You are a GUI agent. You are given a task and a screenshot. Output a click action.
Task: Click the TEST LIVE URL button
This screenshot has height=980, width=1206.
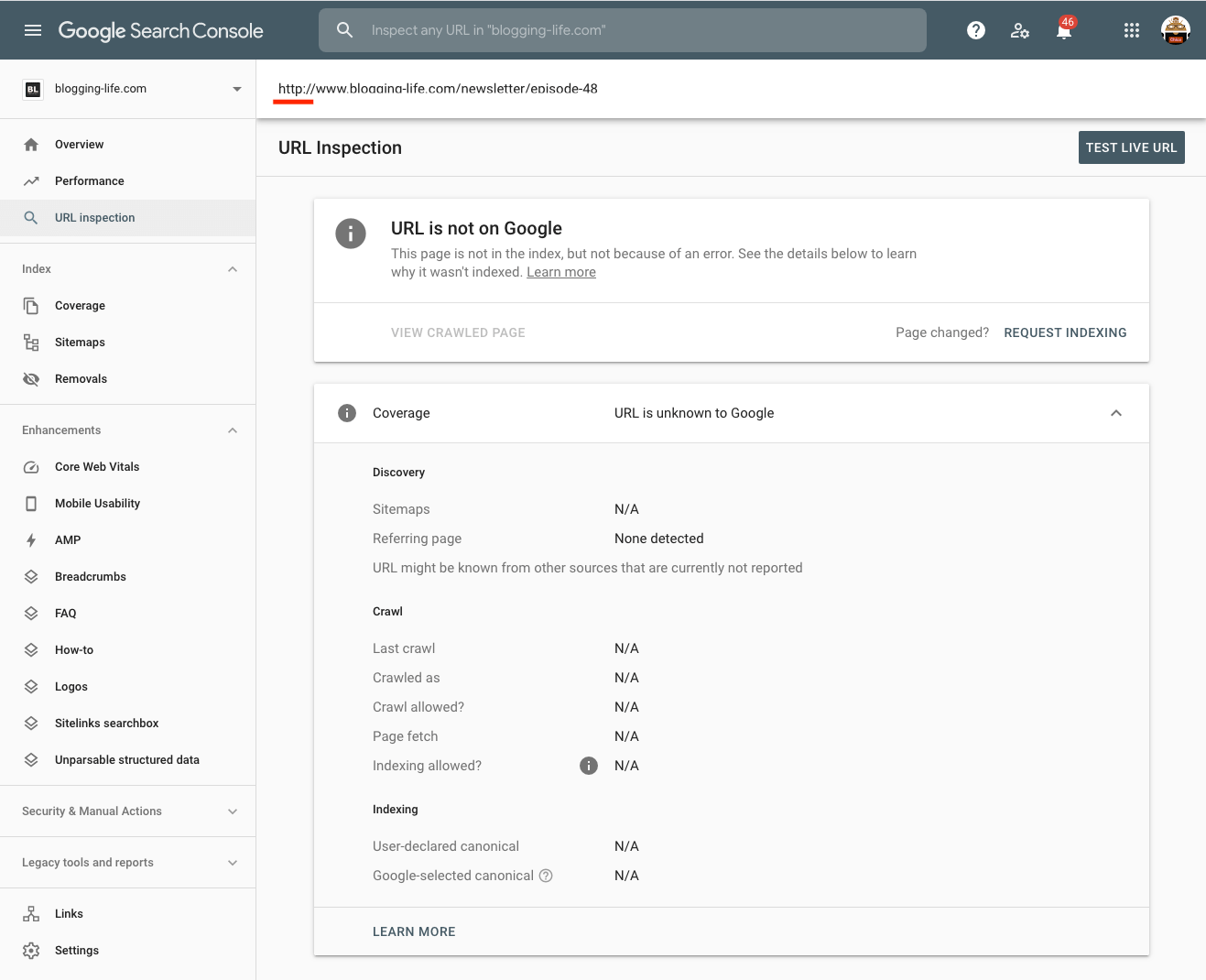click(x=1131, y=147)
